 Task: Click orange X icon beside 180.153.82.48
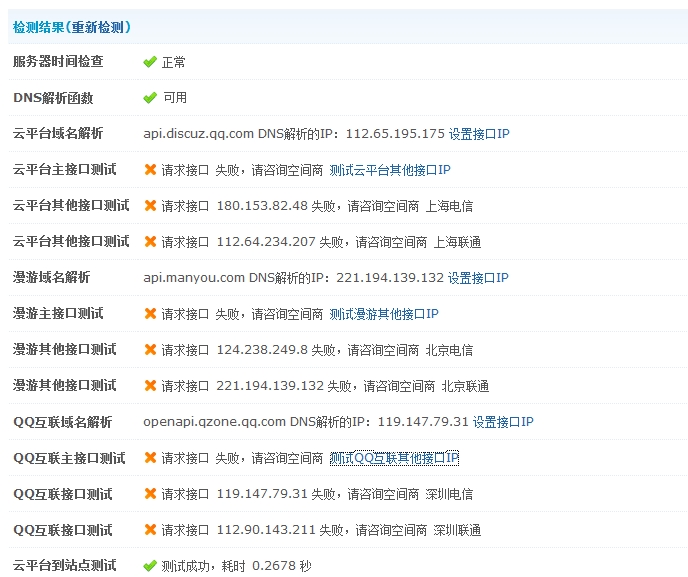150,205
